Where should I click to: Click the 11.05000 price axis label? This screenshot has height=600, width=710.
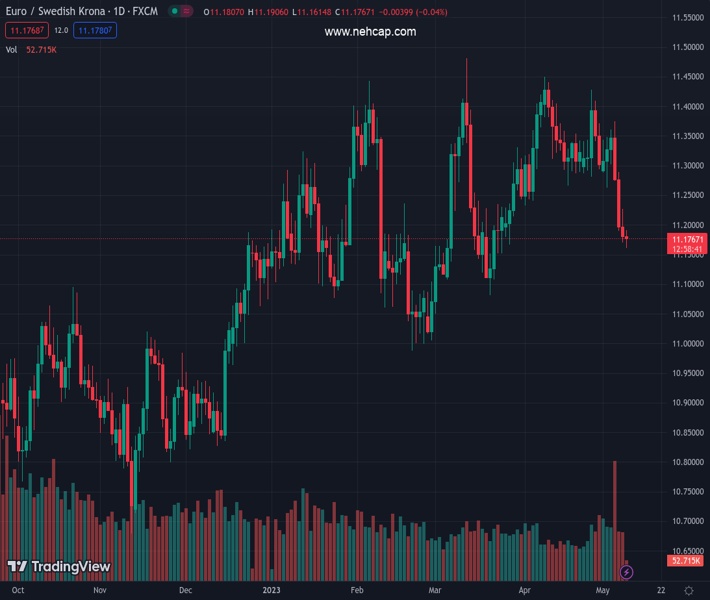[688, 314]
